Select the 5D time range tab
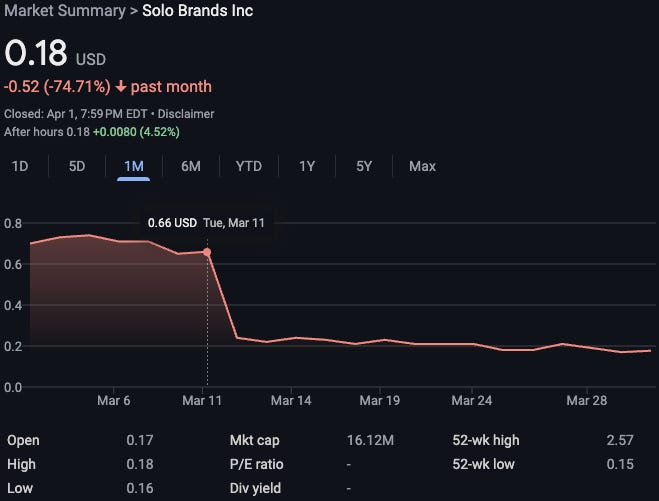 tap(77, 166)
